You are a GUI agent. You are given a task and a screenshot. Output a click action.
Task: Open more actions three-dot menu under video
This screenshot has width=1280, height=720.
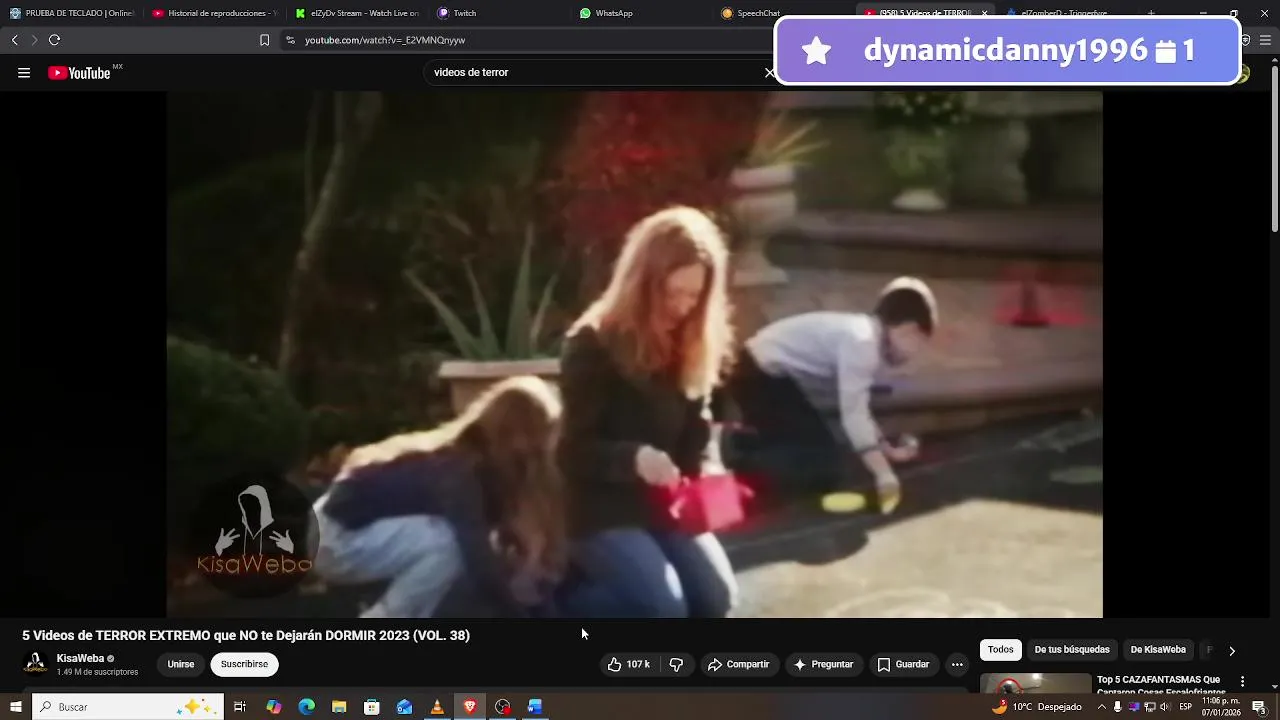(957, 664)
